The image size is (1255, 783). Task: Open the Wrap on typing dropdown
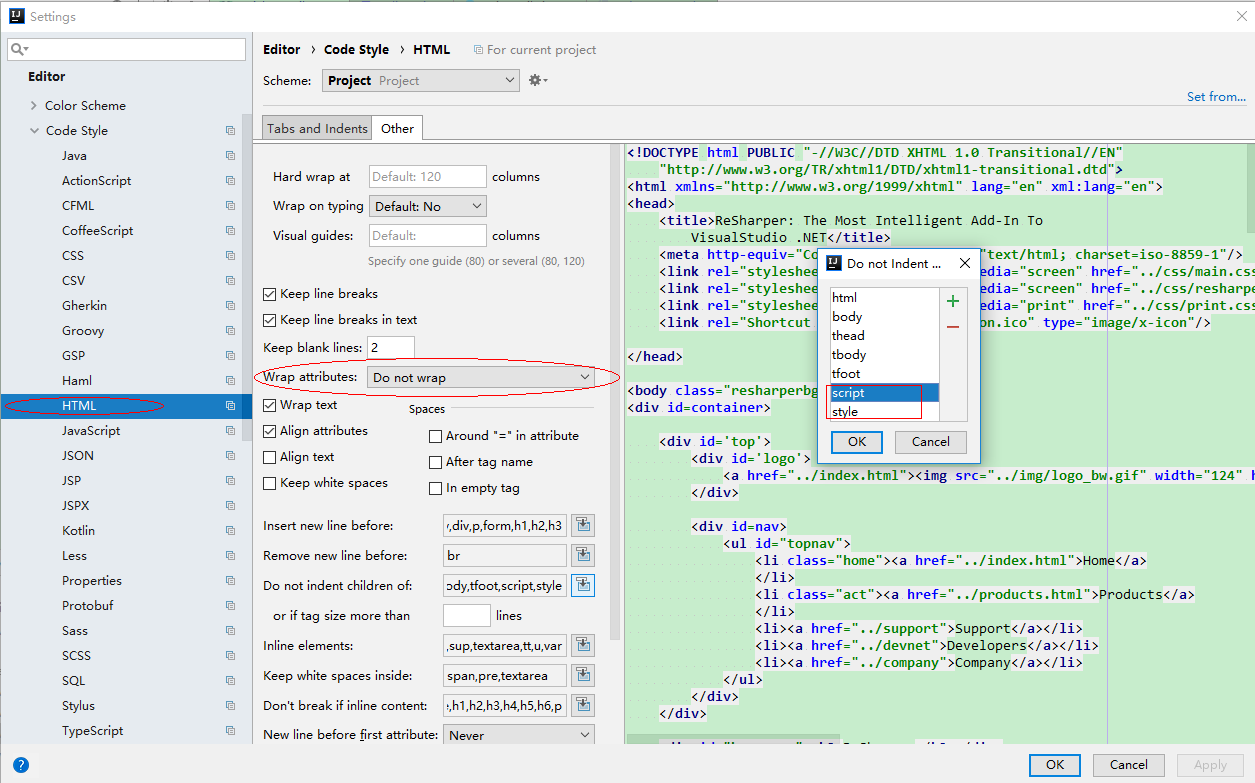click(428, 206)
